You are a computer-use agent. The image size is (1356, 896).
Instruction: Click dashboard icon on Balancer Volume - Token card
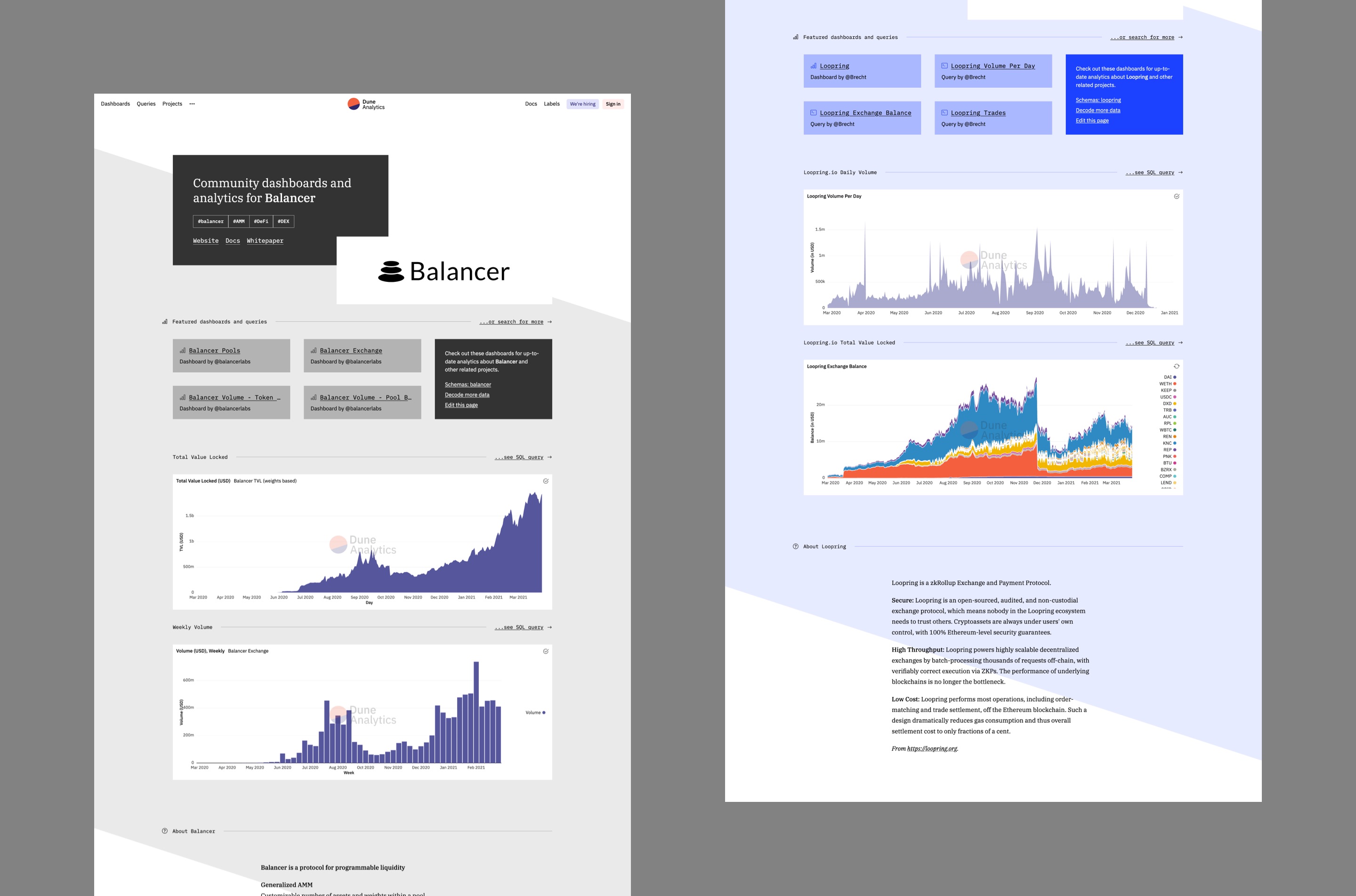pos(183,397)
